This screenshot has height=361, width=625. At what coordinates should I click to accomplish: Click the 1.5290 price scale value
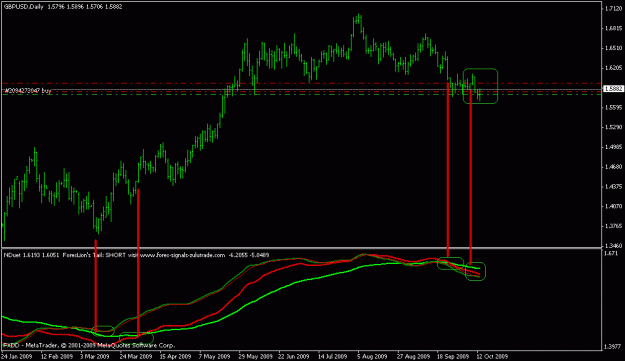click(613, 128)
